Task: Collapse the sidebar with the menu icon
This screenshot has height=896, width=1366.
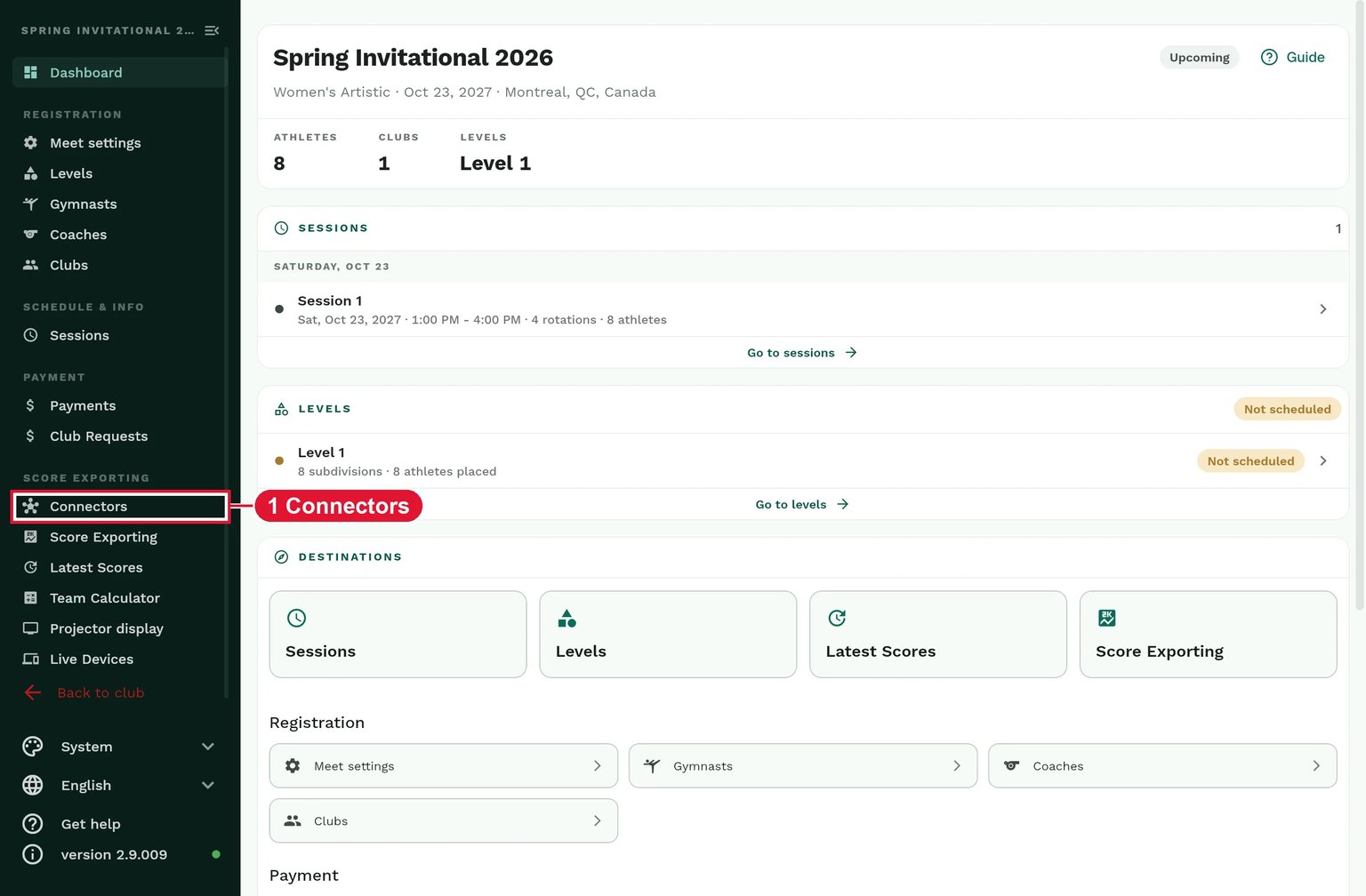Action: [212, 30]
